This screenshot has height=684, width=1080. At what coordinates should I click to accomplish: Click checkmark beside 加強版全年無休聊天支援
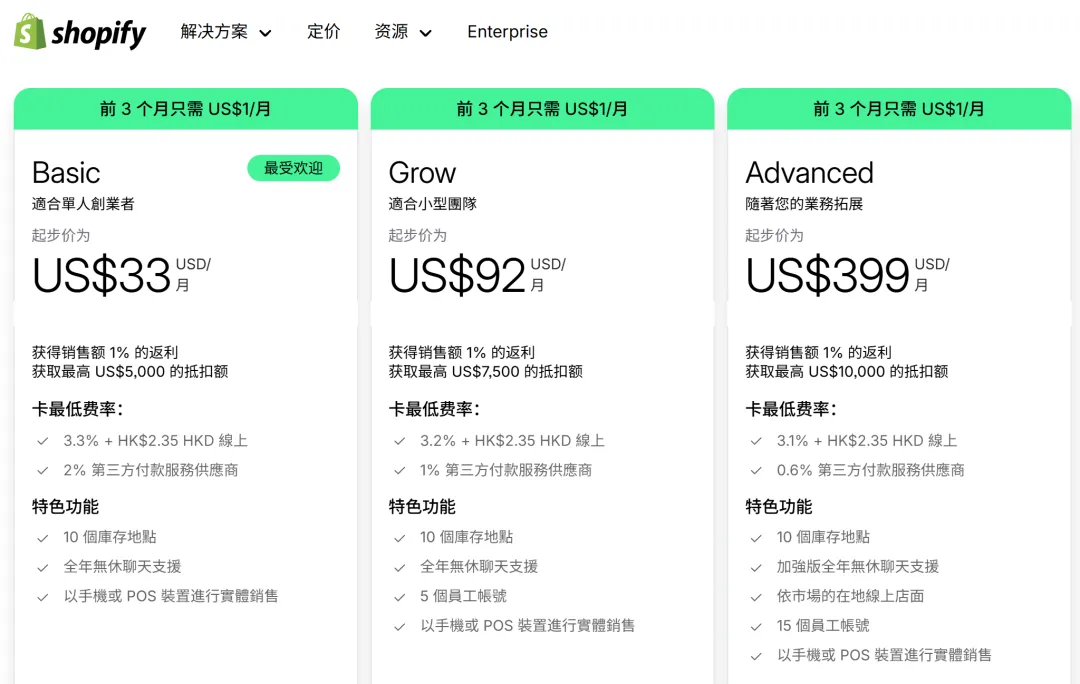(757, 567)
